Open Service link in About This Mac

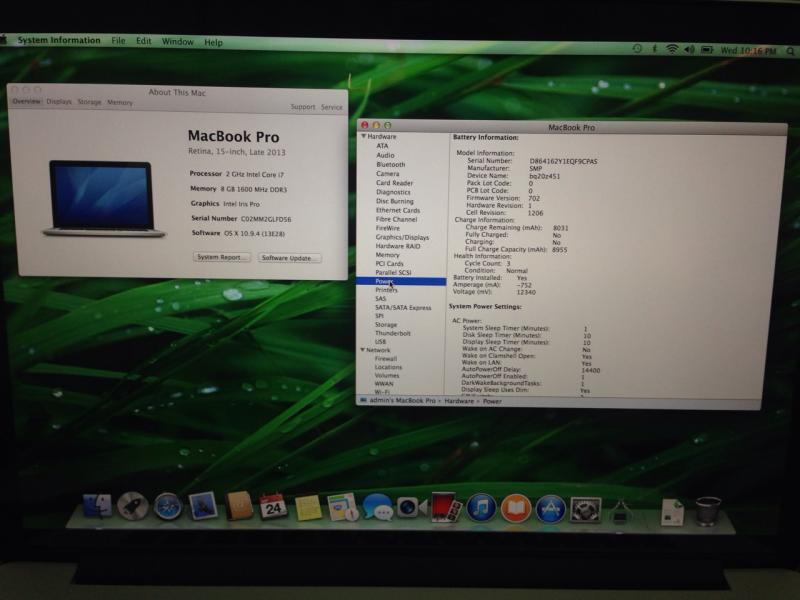point(332,107)
